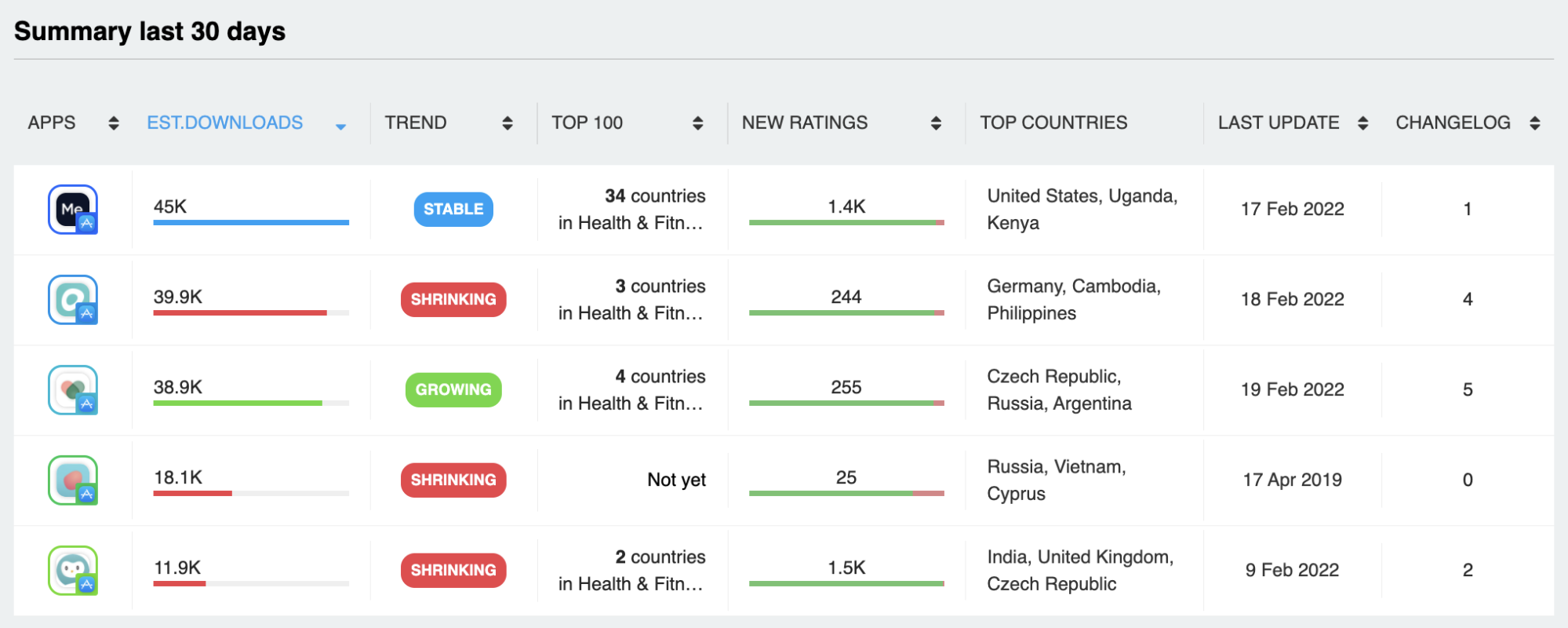The height and width of the screenshot is (628, 1568).
Task: Open the teal ring app icon in second row
Action: [x=73, y=300]
